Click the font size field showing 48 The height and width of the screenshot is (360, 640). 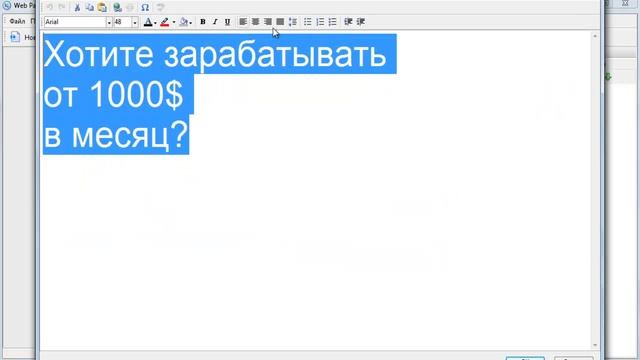122,22
